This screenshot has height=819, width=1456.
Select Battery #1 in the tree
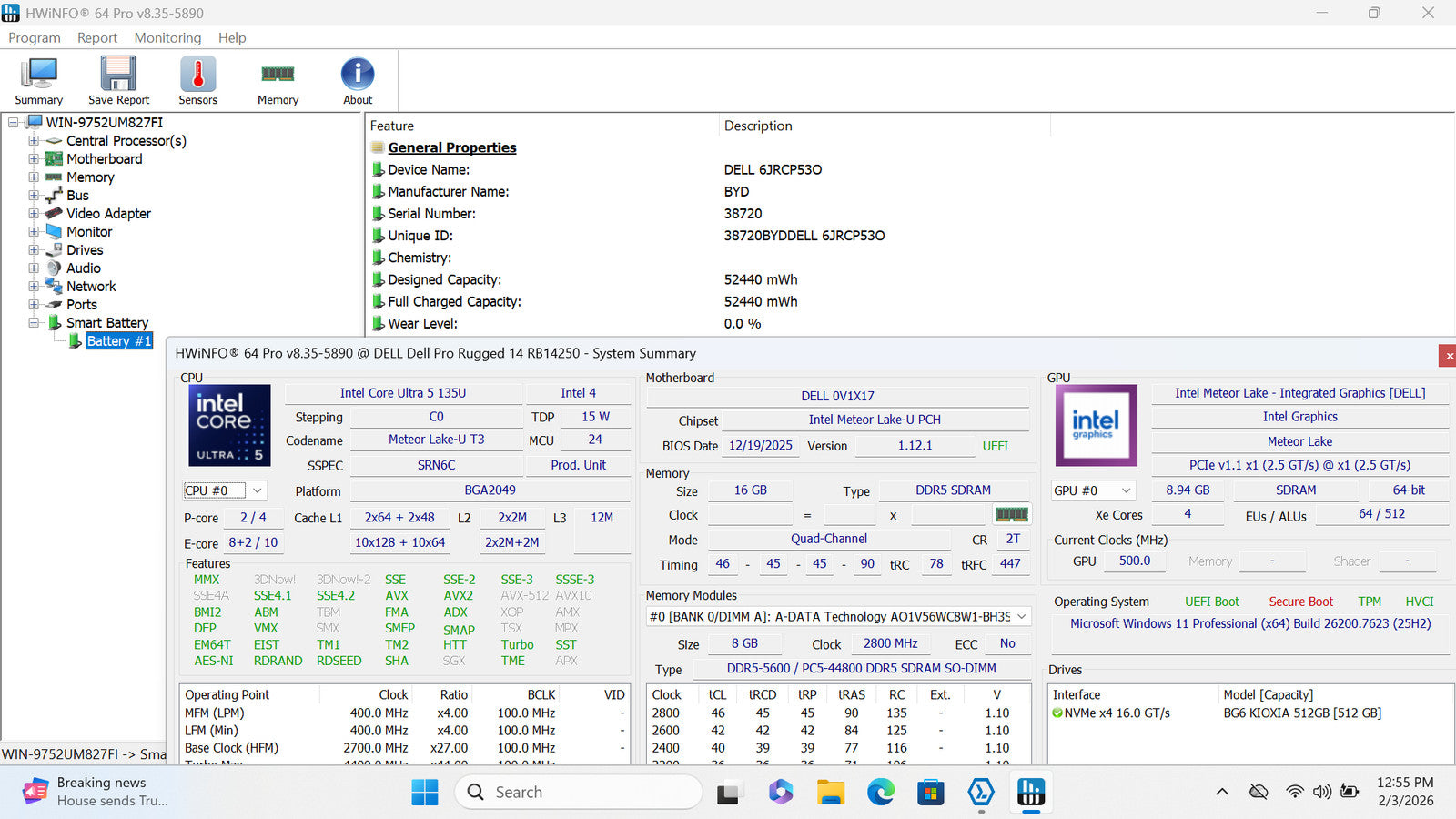[x=118, y=341]
